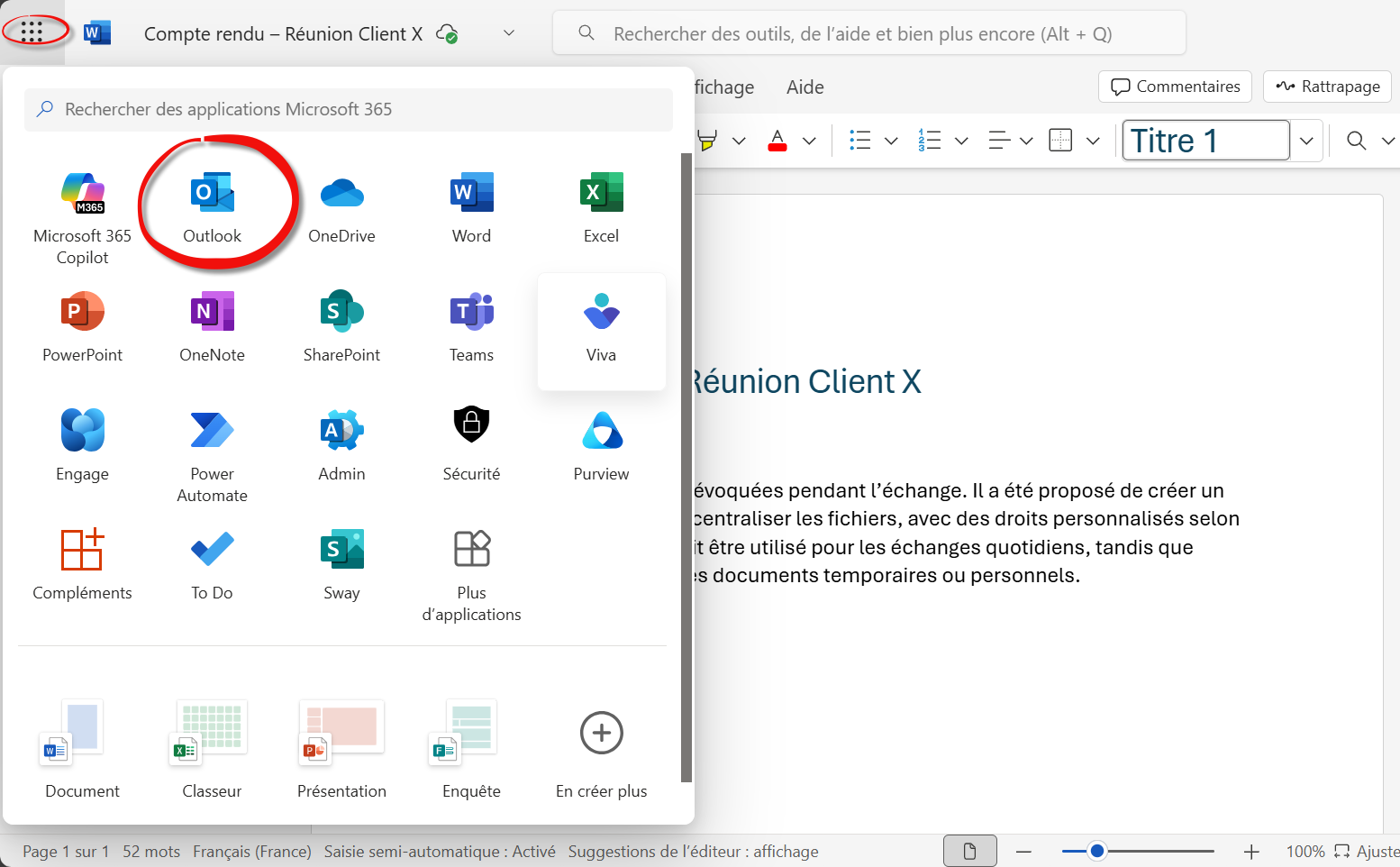Toggle the numbered list button
1400x867 pixels.
click(x=929, y=141)
